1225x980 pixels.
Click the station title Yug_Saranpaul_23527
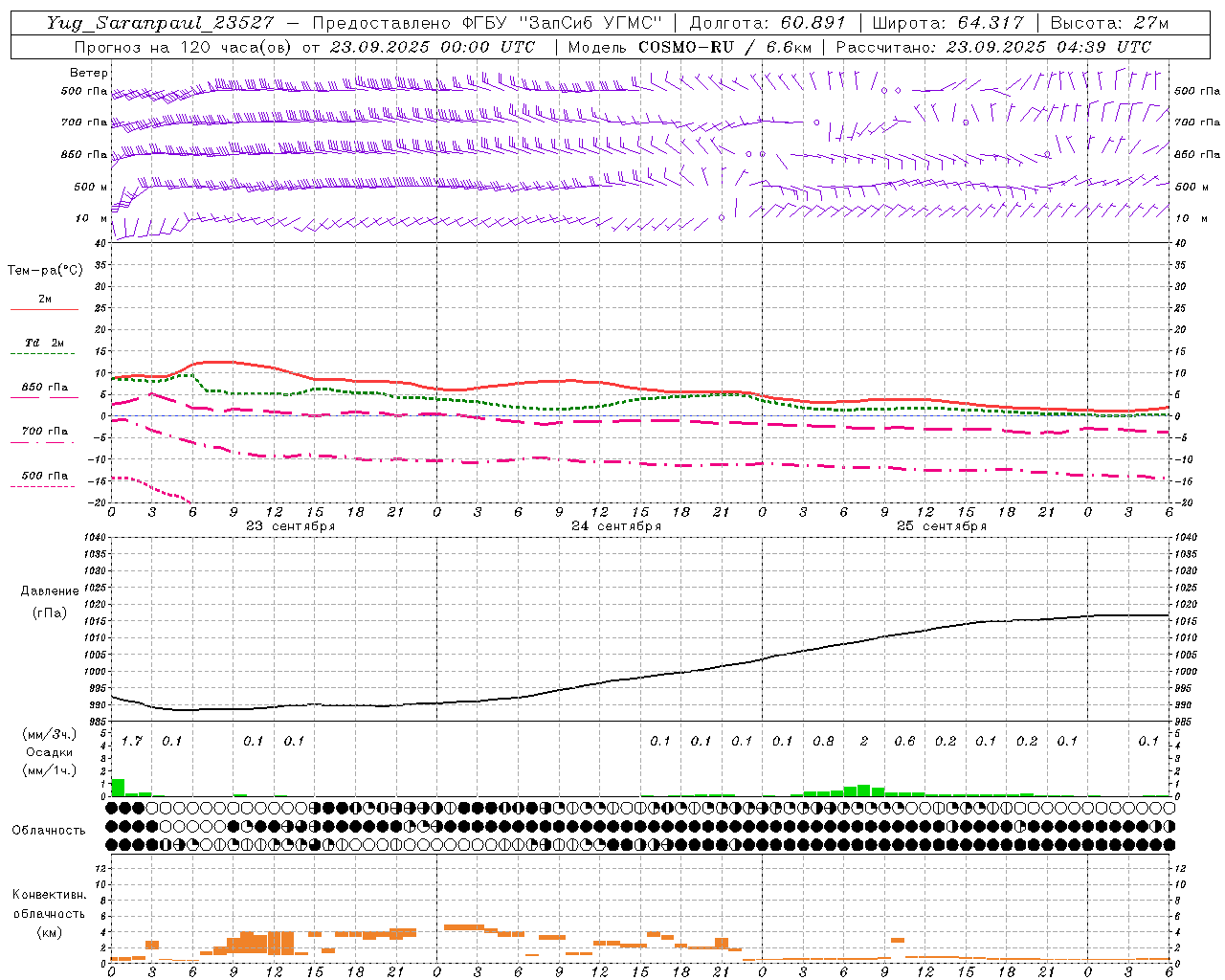pos(161,23)
